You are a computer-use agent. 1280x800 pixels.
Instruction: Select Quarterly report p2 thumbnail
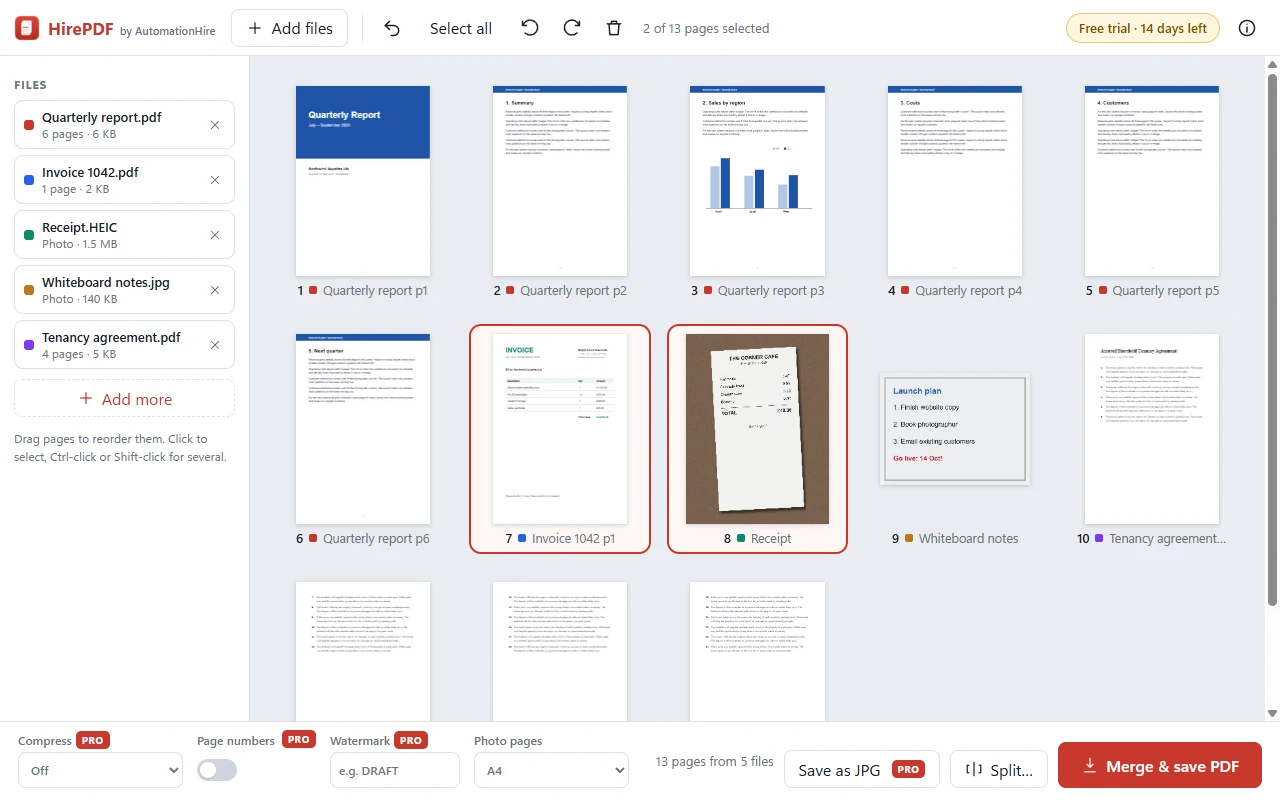(560, 181)
